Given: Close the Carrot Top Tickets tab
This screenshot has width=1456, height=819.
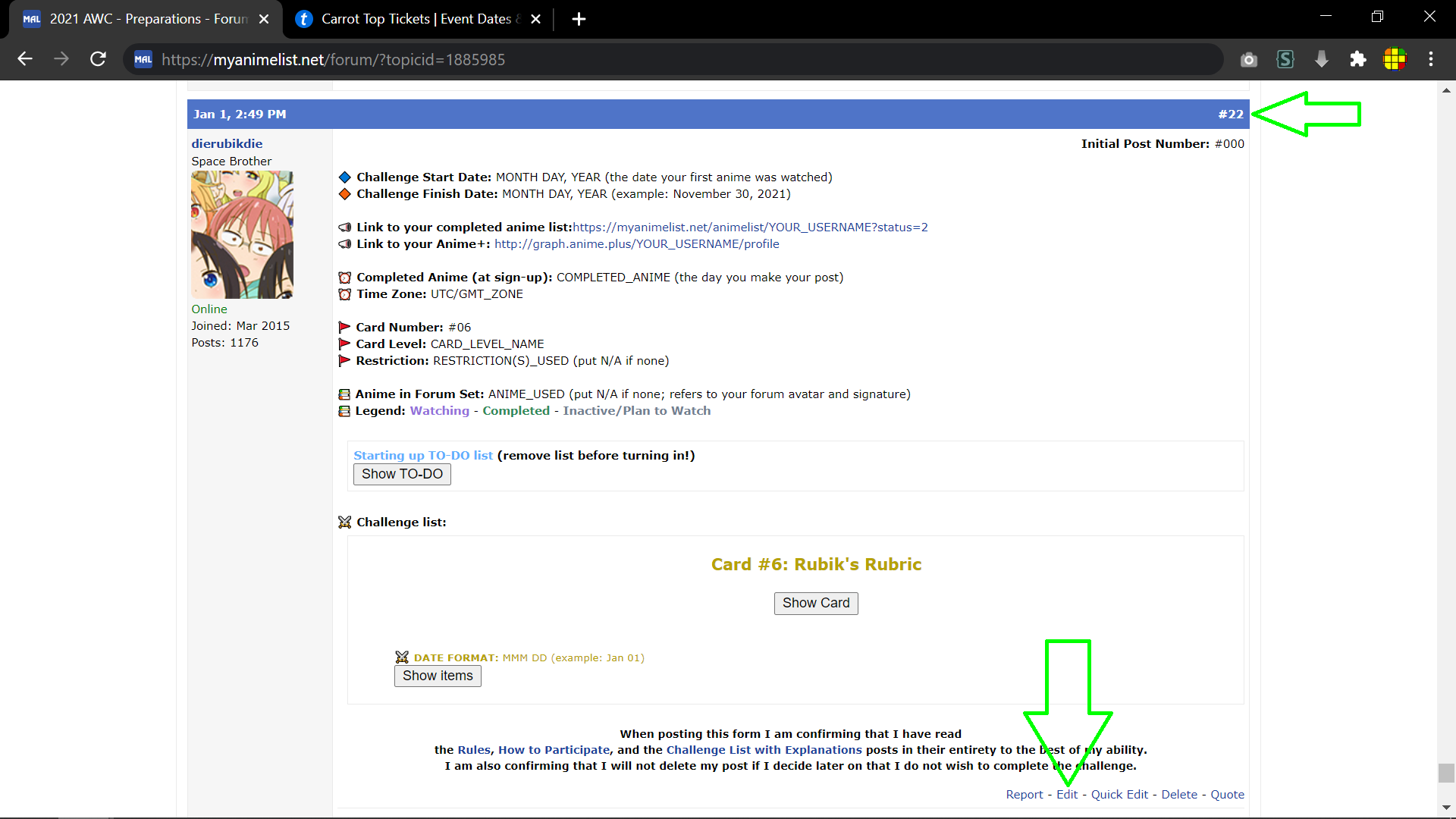Looking at the screenshot, I should click(x=535, y=19).
